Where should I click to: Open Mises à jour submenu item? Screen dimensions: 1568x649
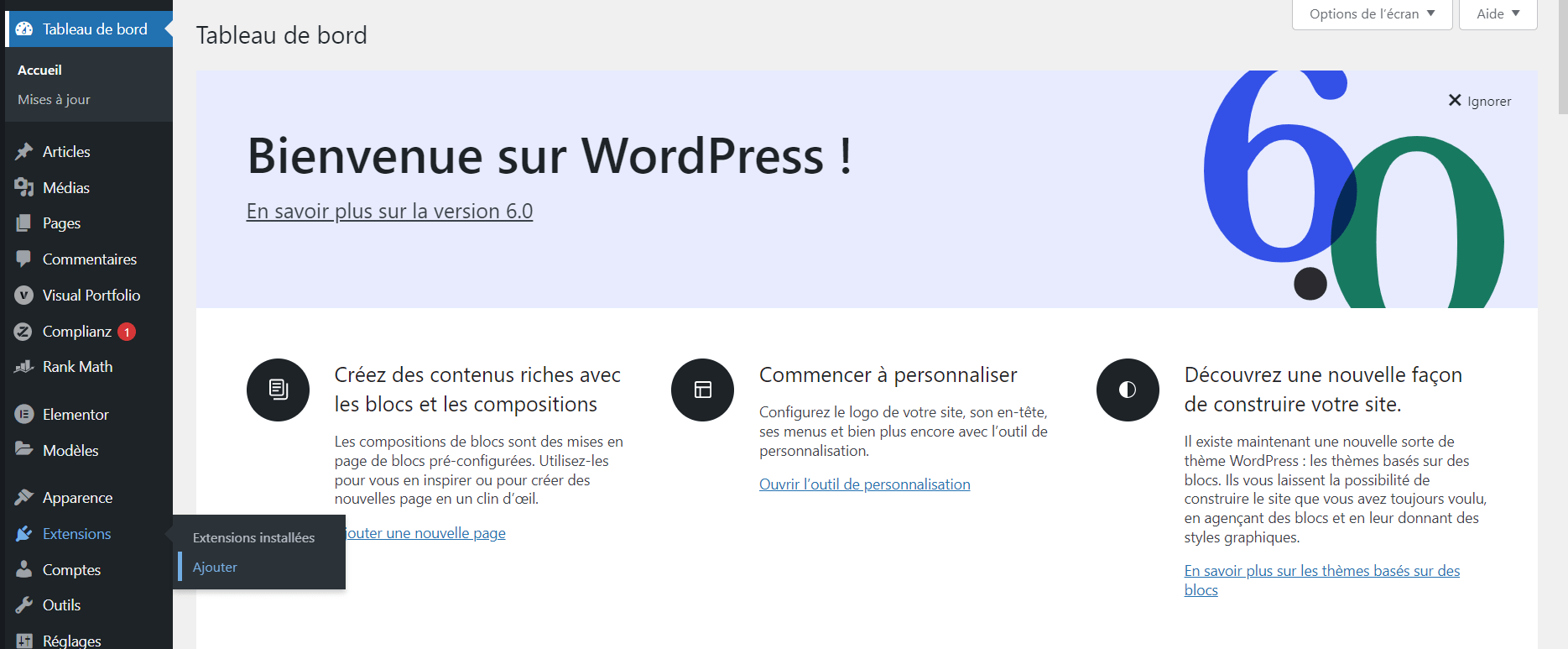pyautogui.click(x=54, y=99)
